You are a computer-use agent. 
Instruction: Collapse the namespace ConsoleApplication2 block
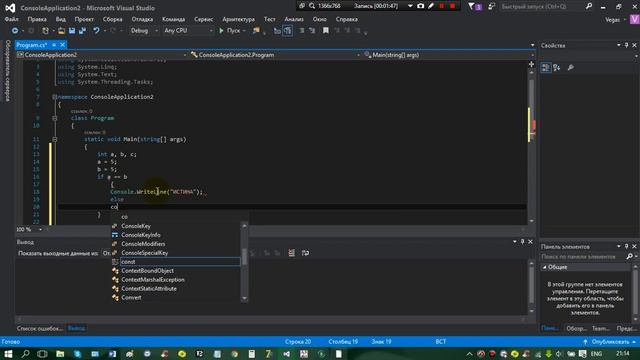coord(54,97)
